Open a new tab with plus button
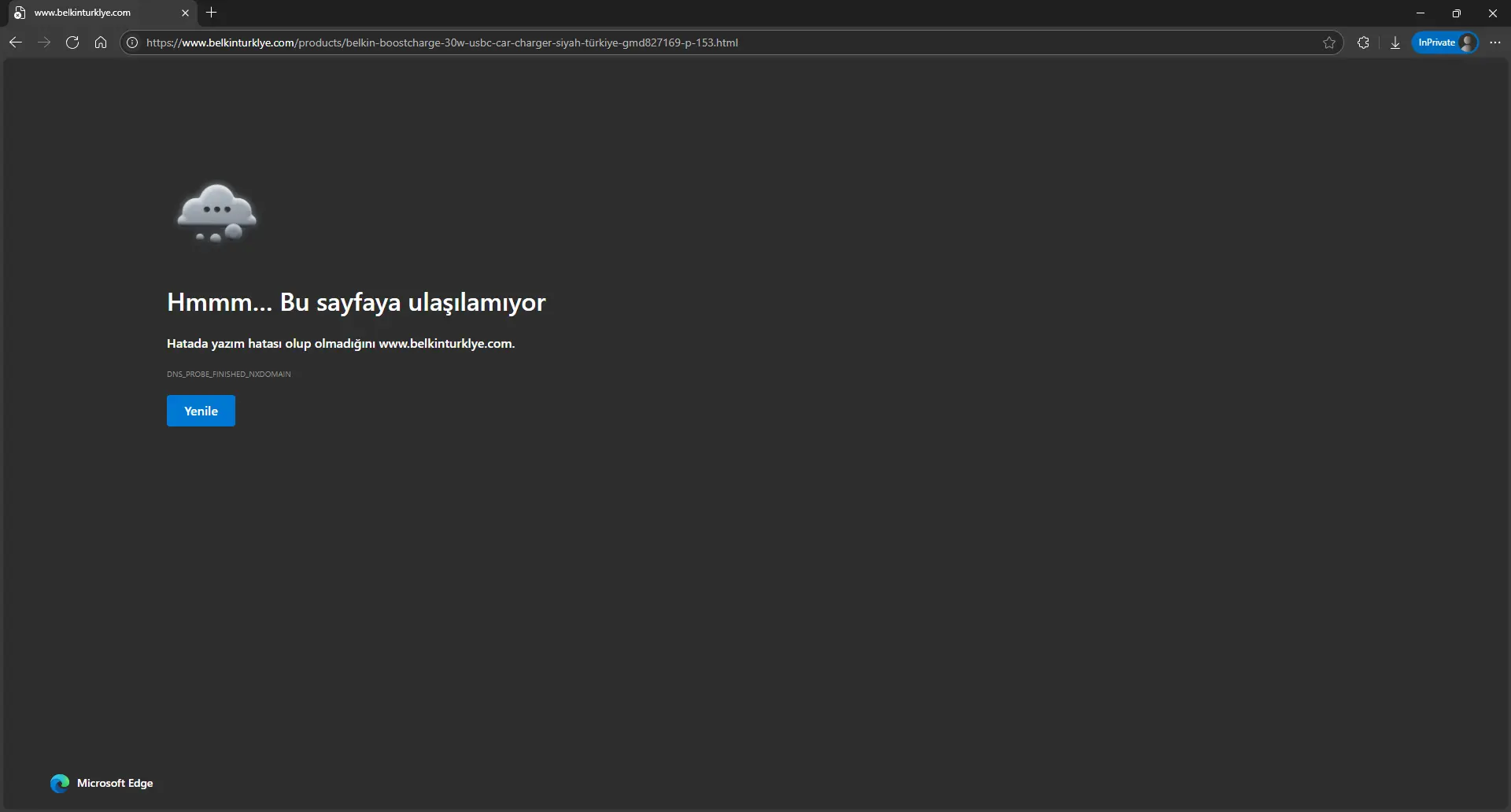The image size is (1511, 812). pyautogui.click(x=211, y=13)
